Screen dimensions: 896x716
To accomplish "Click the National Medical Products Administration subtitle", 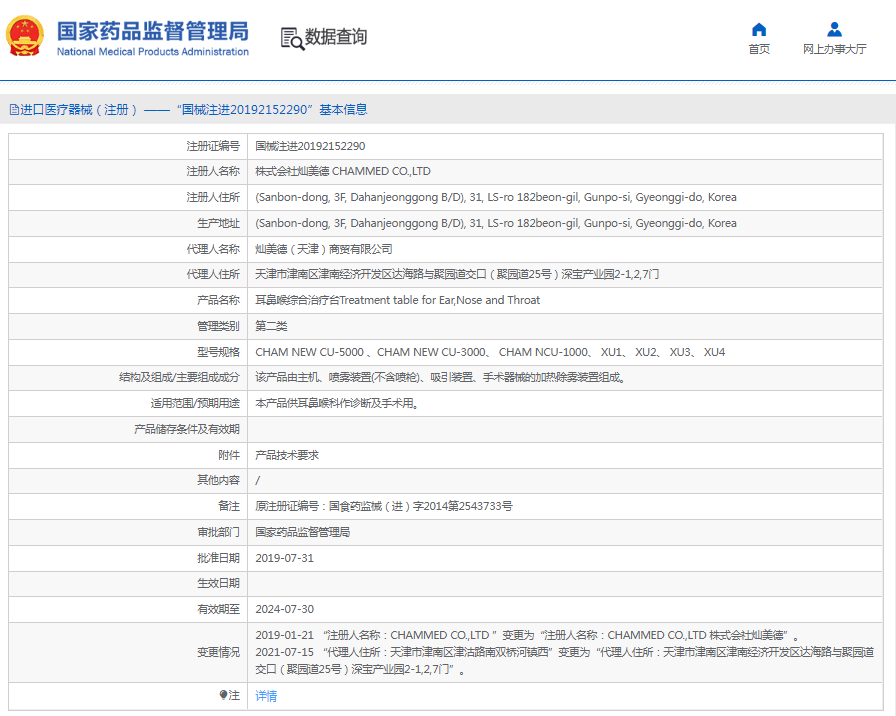I will (152, 52).
